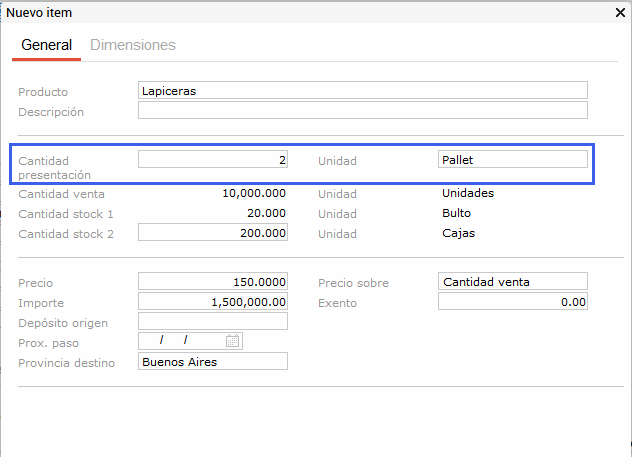
Task: Focus the empty Descripción field
Action: pos(362,110)
